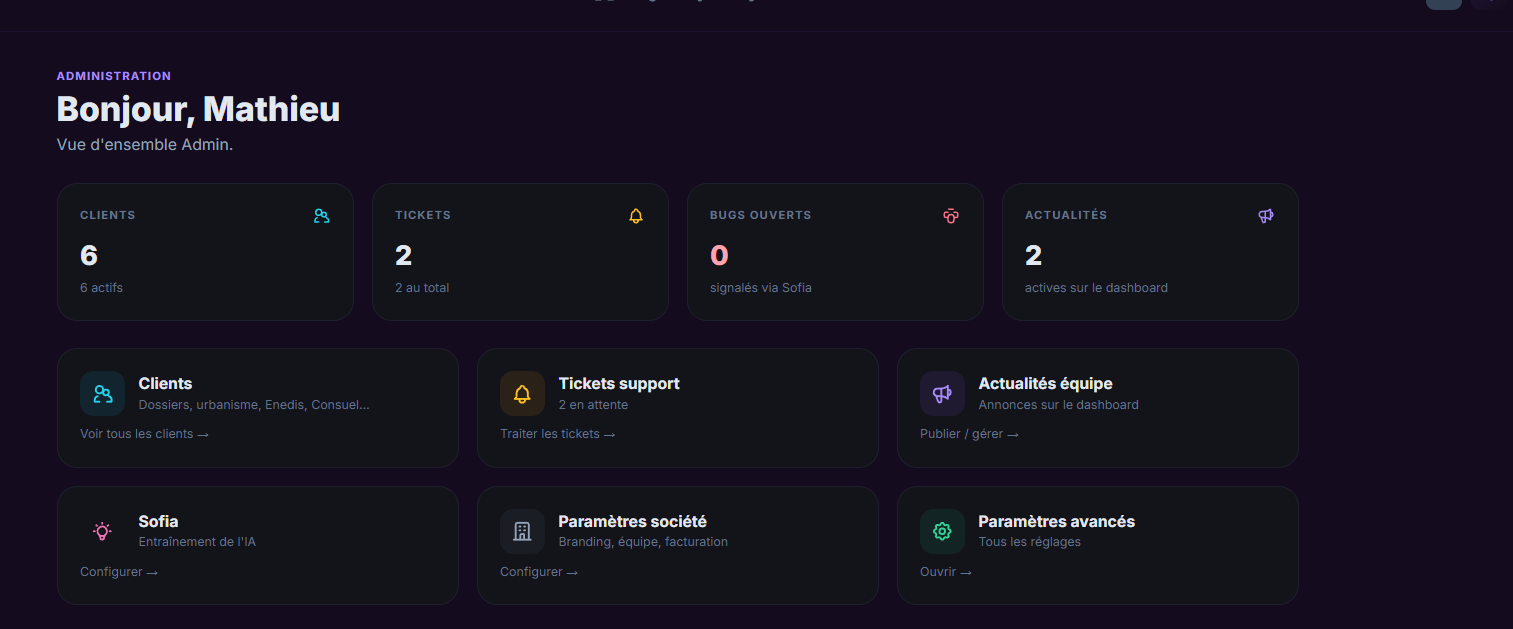Viewport: 1513px width, 629px height.
Task: Click the Bugs Ouverts count of 0
Action: [x=719, y=256]
